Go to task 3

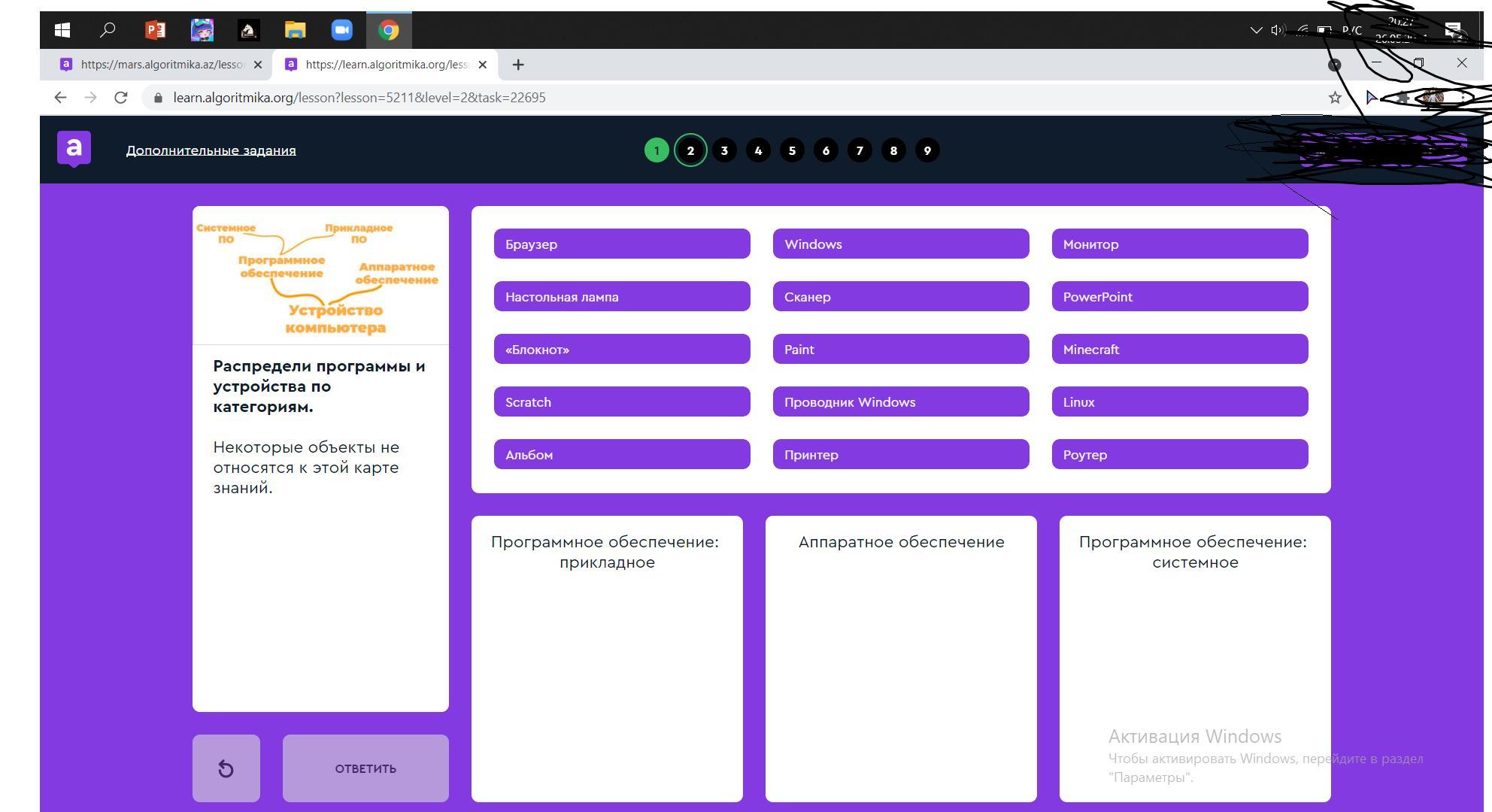coord(724,150)
